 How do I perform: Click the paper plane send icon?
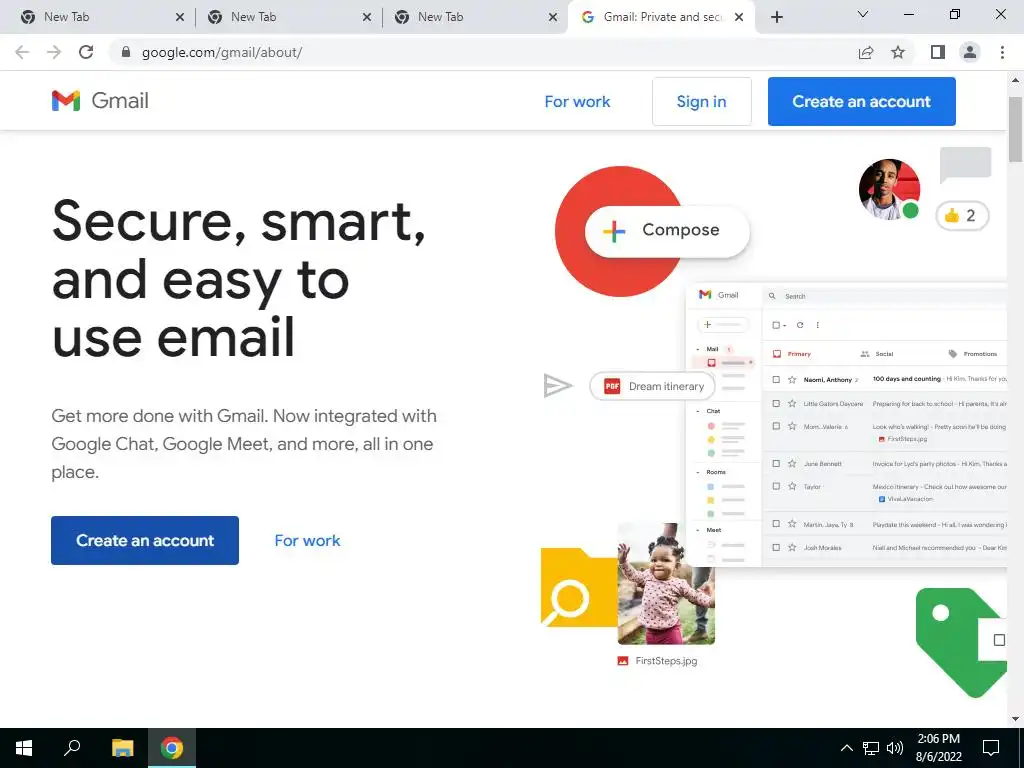(x=557, y=385)
